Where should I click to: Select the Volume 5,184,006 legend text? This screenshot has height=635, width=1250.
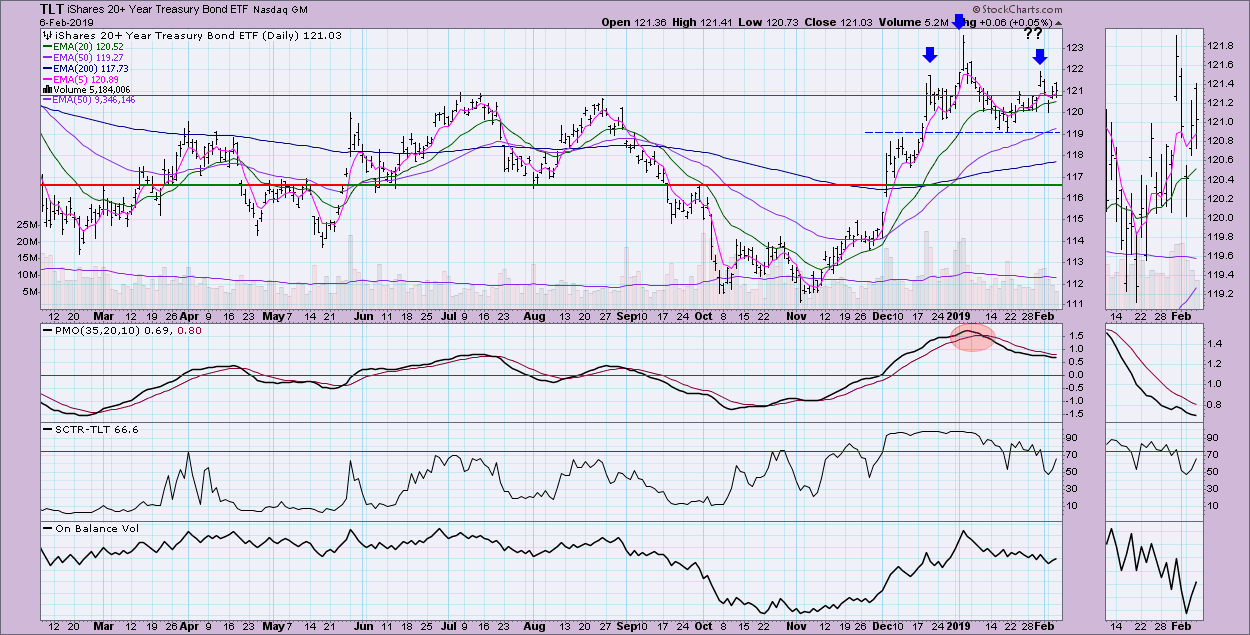[x=91, y=89]
